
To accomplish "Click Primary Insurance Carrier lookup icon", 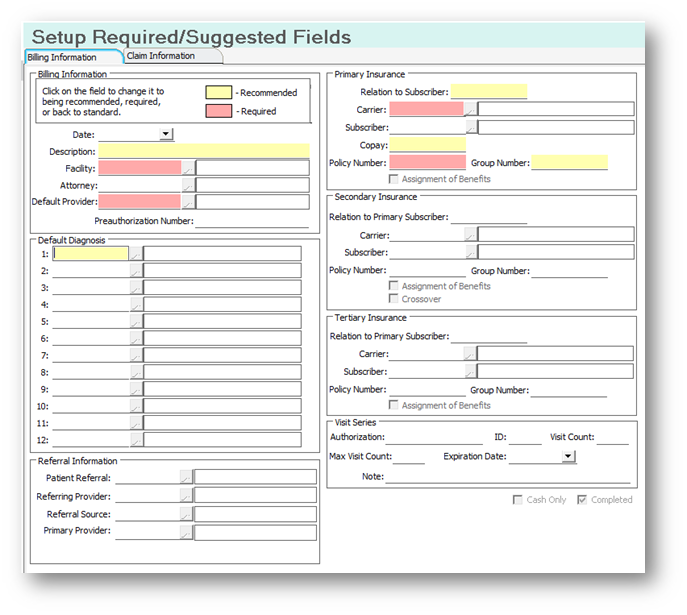I will (471, 110).
